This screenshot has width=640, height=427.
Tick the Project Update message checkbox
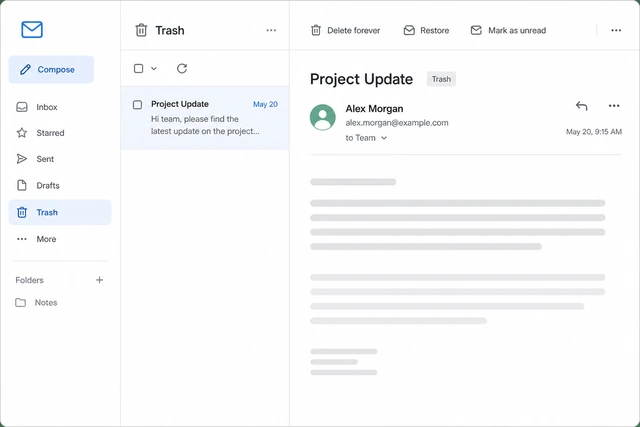(x=138, y=105)
